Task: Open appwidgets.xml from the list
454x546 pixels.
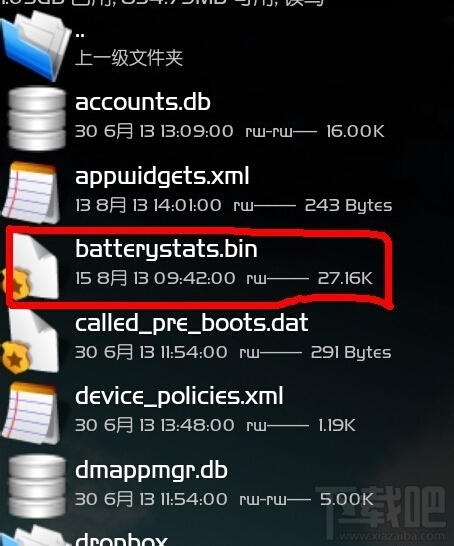Action: pos(162,177)
